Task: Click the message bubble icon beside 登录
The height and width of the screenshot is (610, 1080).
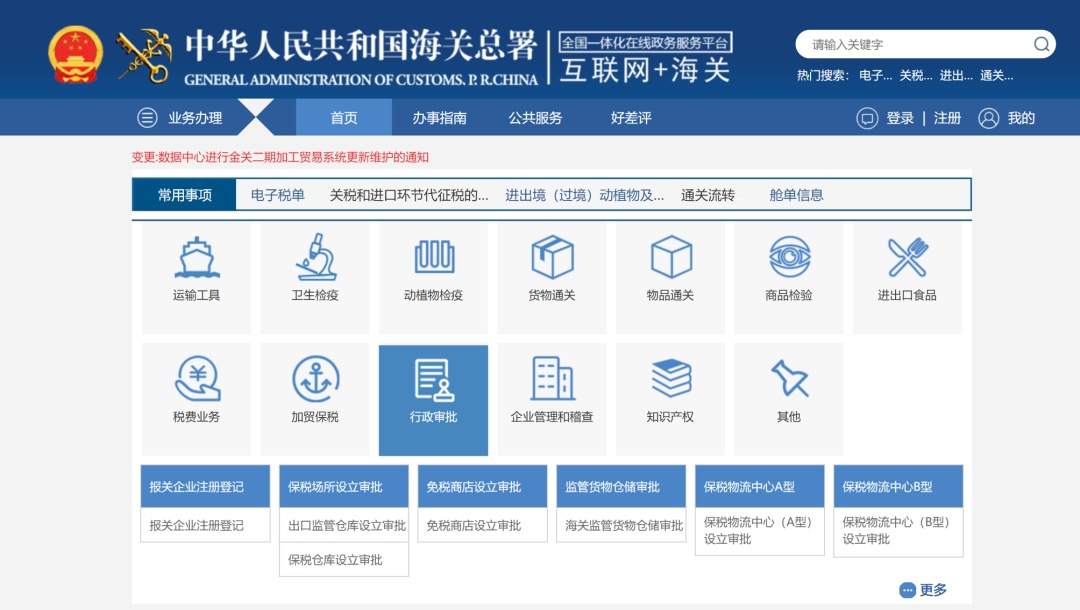Action: point(866,118)
